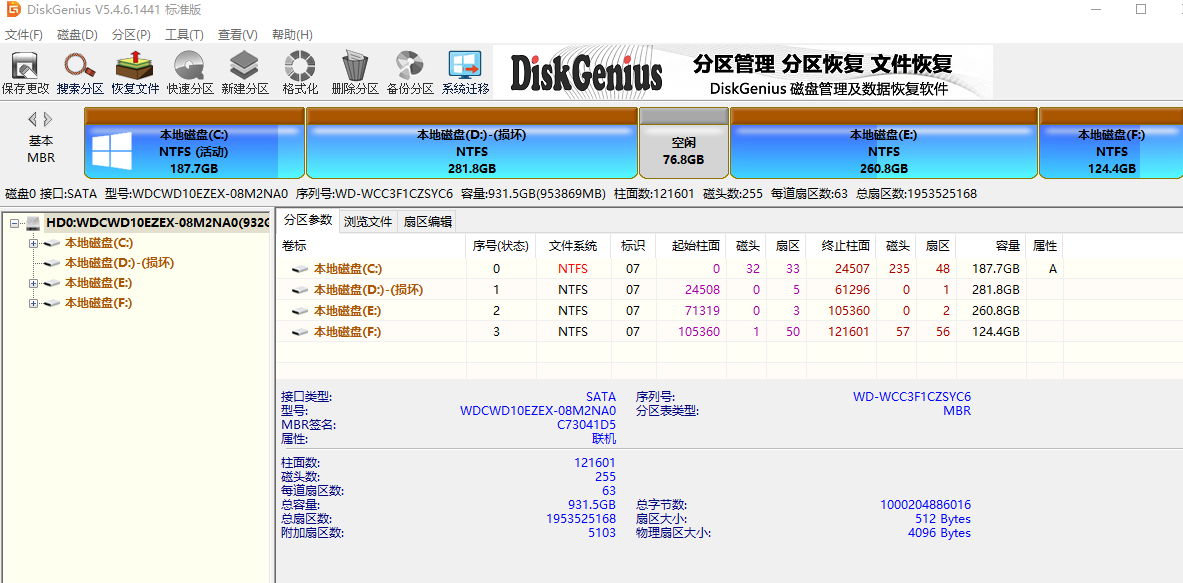Open the 帮助(H) menu
This screenshot has height=583, width=1183.
click(293, 35)
